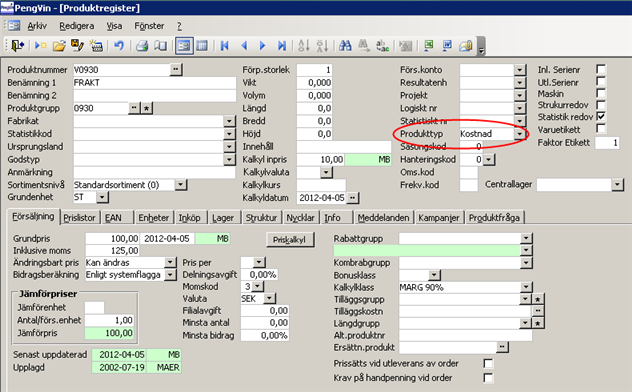Switch to the Prislistor tab
The width and height of the screenshot is (632, 392).
79,218
